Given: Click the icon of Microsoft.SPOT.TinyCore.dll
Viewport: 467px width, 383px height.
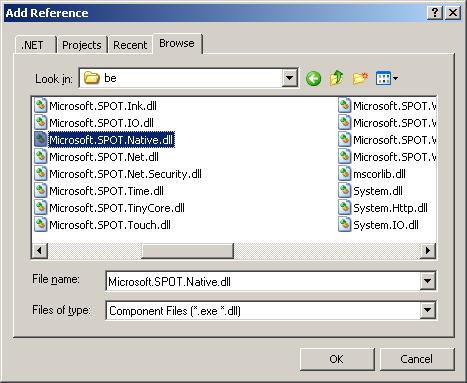Looking at the screenshot, I should point(41,208).
